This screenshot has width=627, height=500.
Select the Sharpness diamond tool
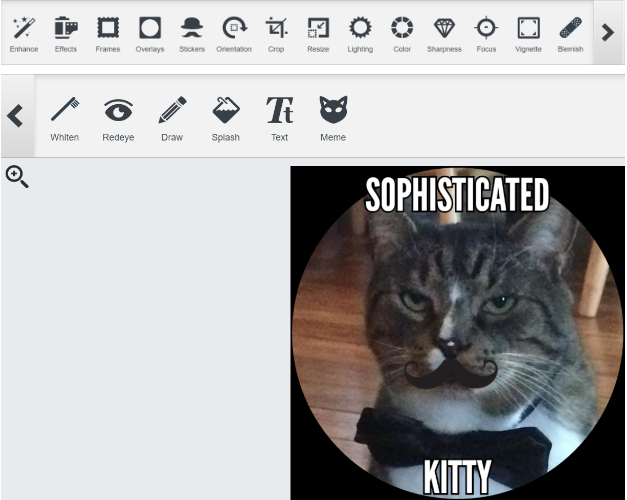point(444,34)
